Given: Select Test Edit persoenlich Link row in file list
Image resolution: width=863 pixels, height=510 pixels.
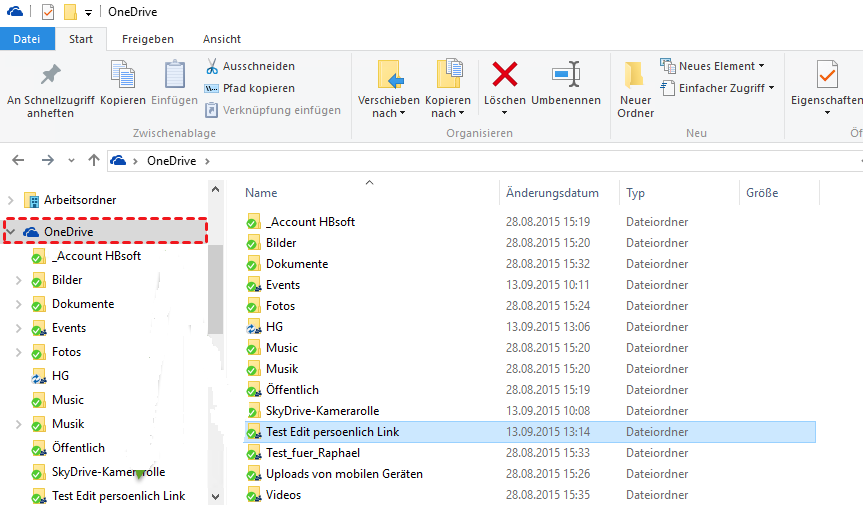Looking at the screenshot, I should coord(529,432).
